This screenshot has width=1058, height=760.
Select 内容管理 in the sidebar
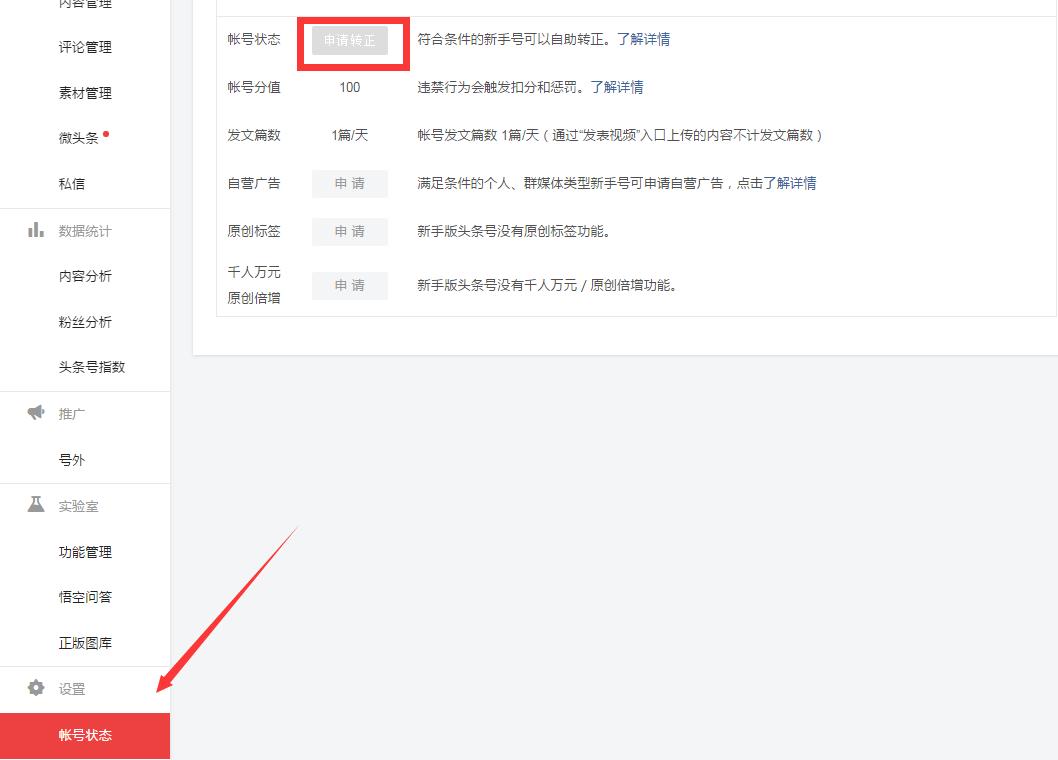[x=85, y=5]
